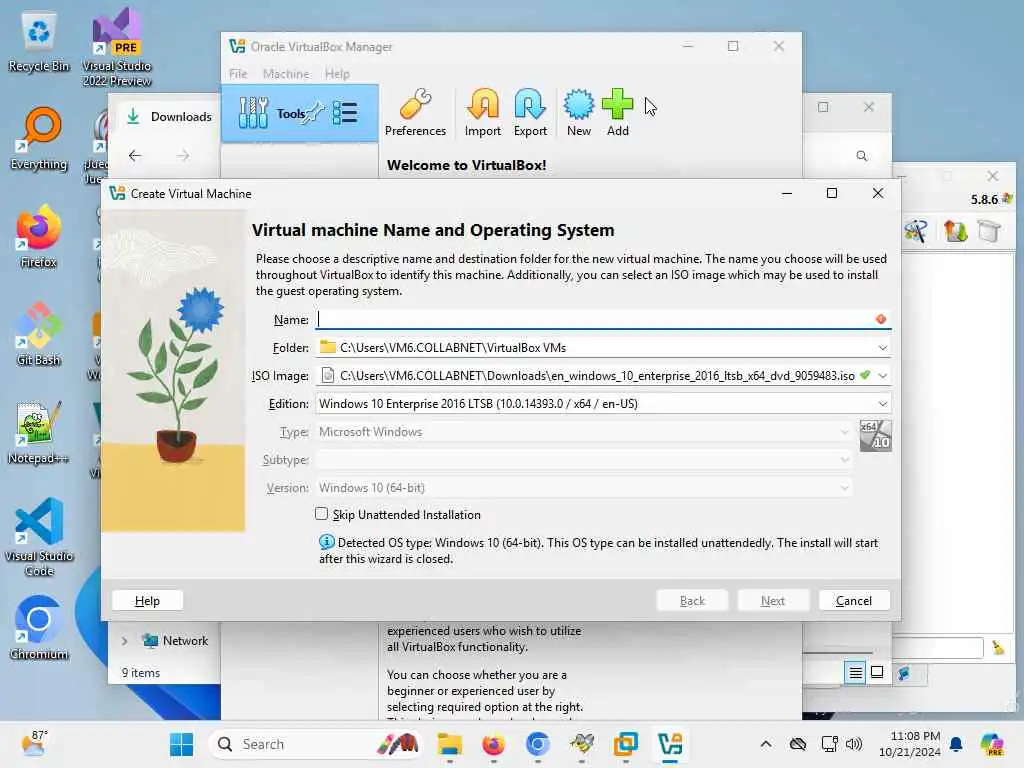Open Git Bash desktop shortcut

pos(39,334)
